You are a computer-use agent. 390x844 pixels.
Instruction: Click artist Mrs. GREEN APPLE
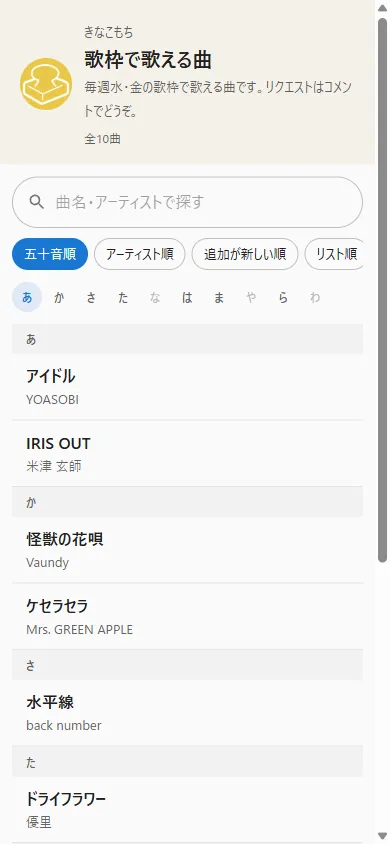(x=79, y=630)
